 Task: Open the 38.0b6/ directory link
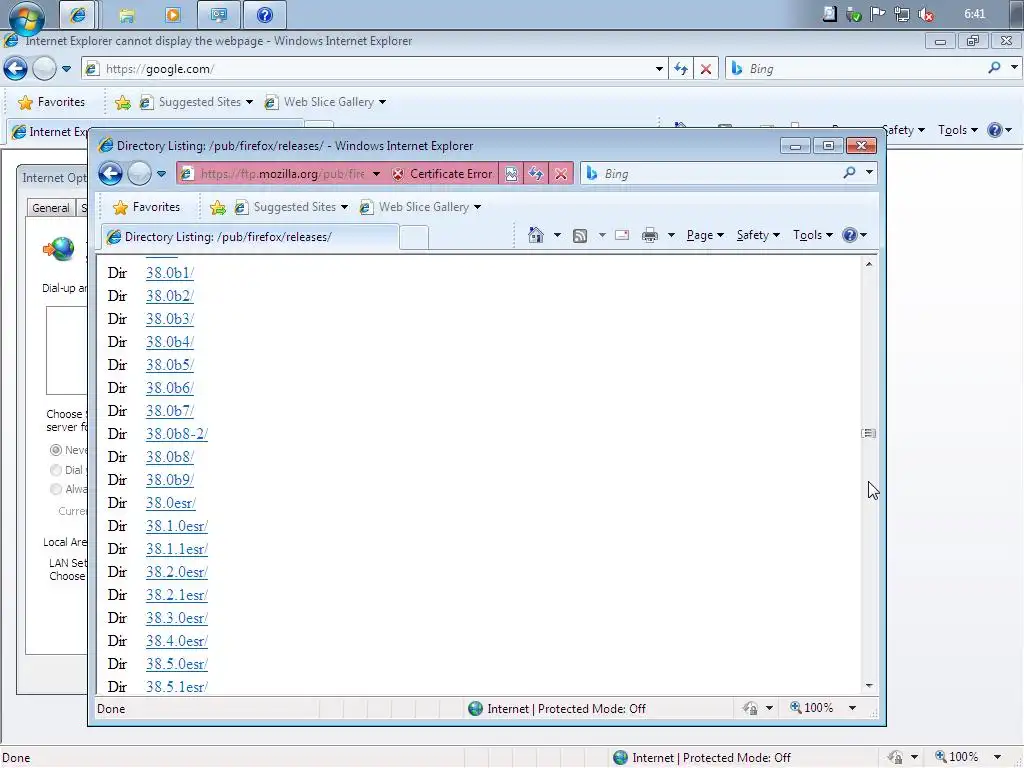[170, 388]
